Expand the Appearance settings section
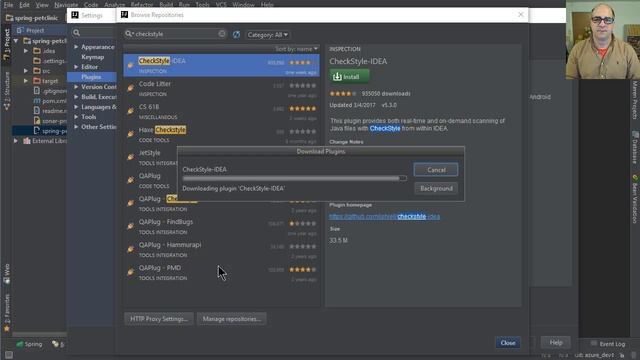This screenshot has width=640, height=360. click(76, 47)
